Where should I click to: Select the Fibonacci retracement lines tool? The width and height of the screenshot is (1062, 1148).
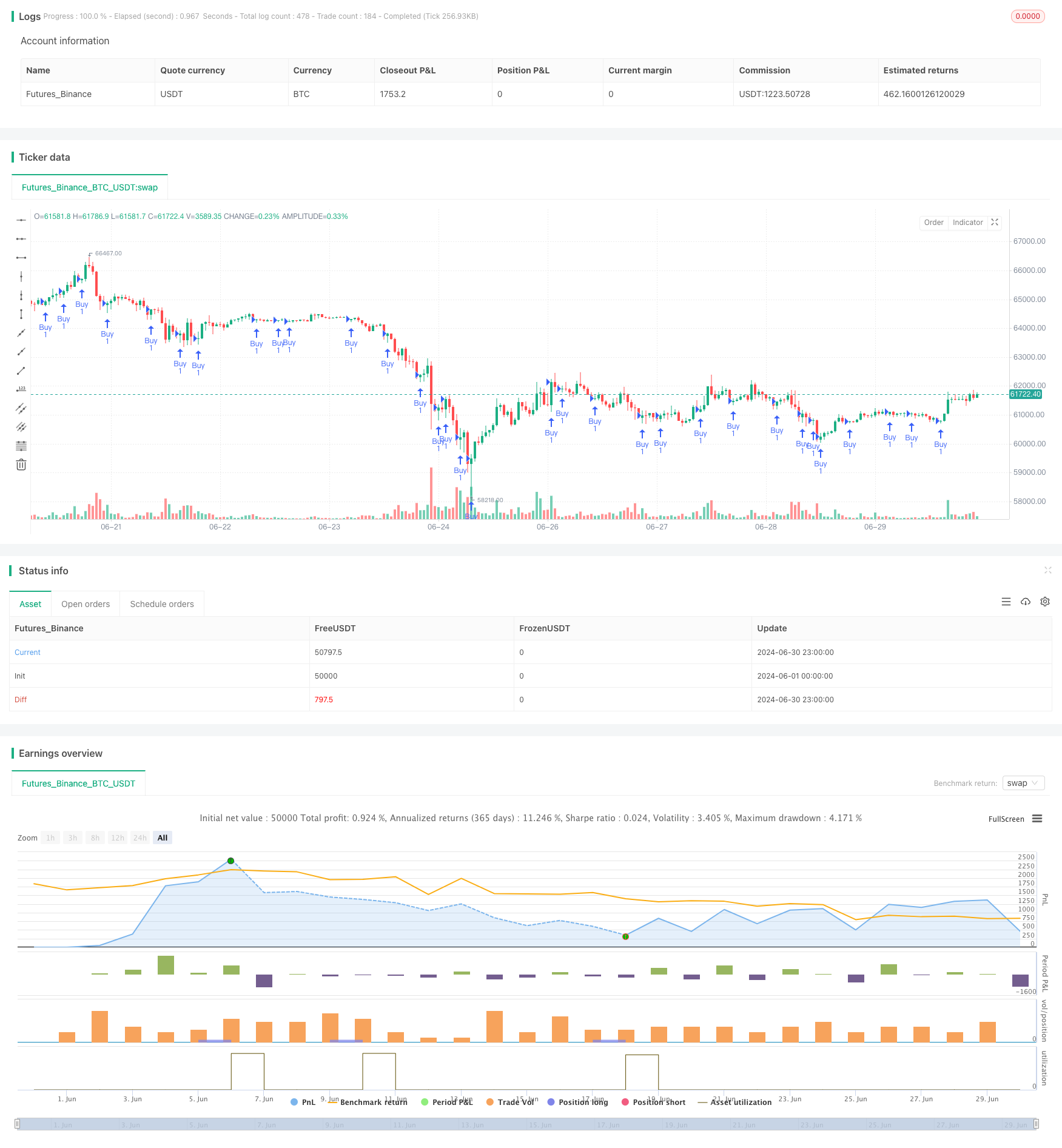click(21, 446)
